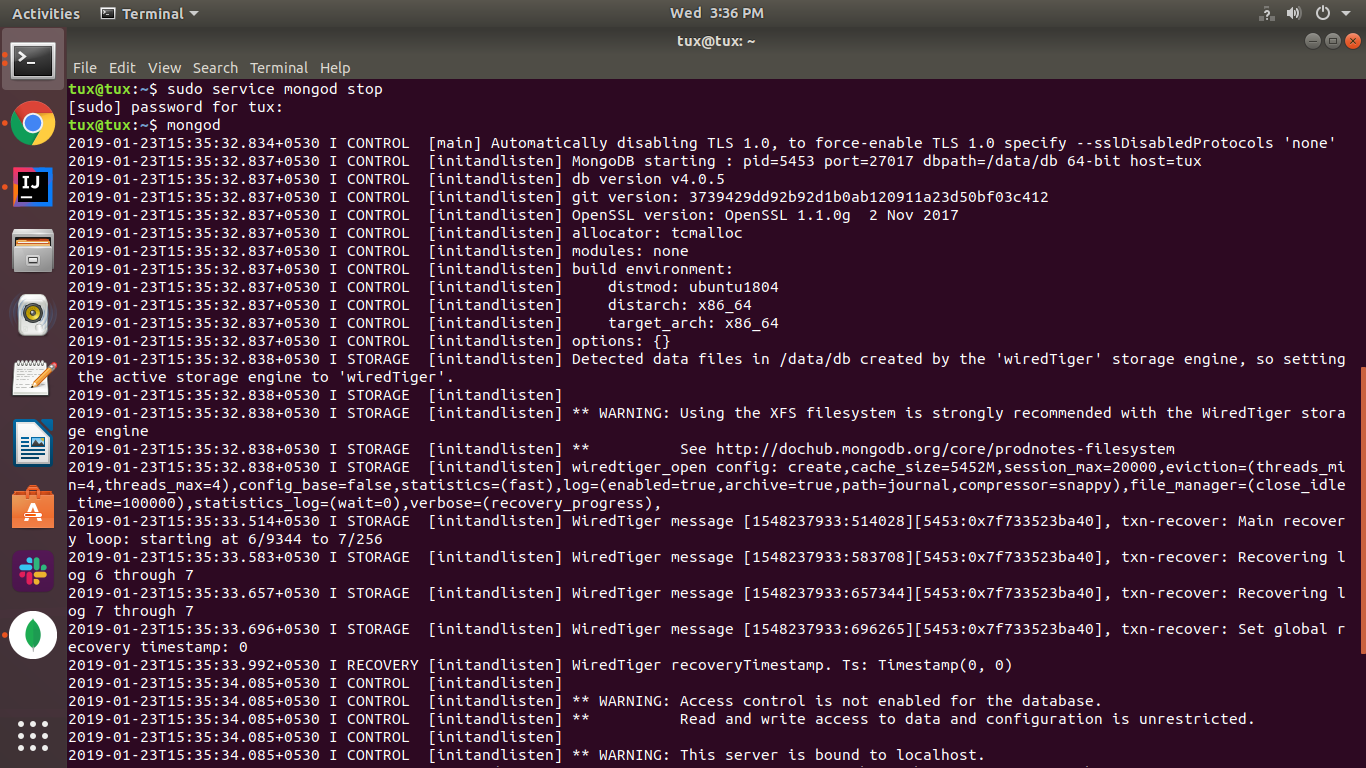Click 'This server is bound to localhost' warning
The image size is (1366, 768).
pos(832,755)
